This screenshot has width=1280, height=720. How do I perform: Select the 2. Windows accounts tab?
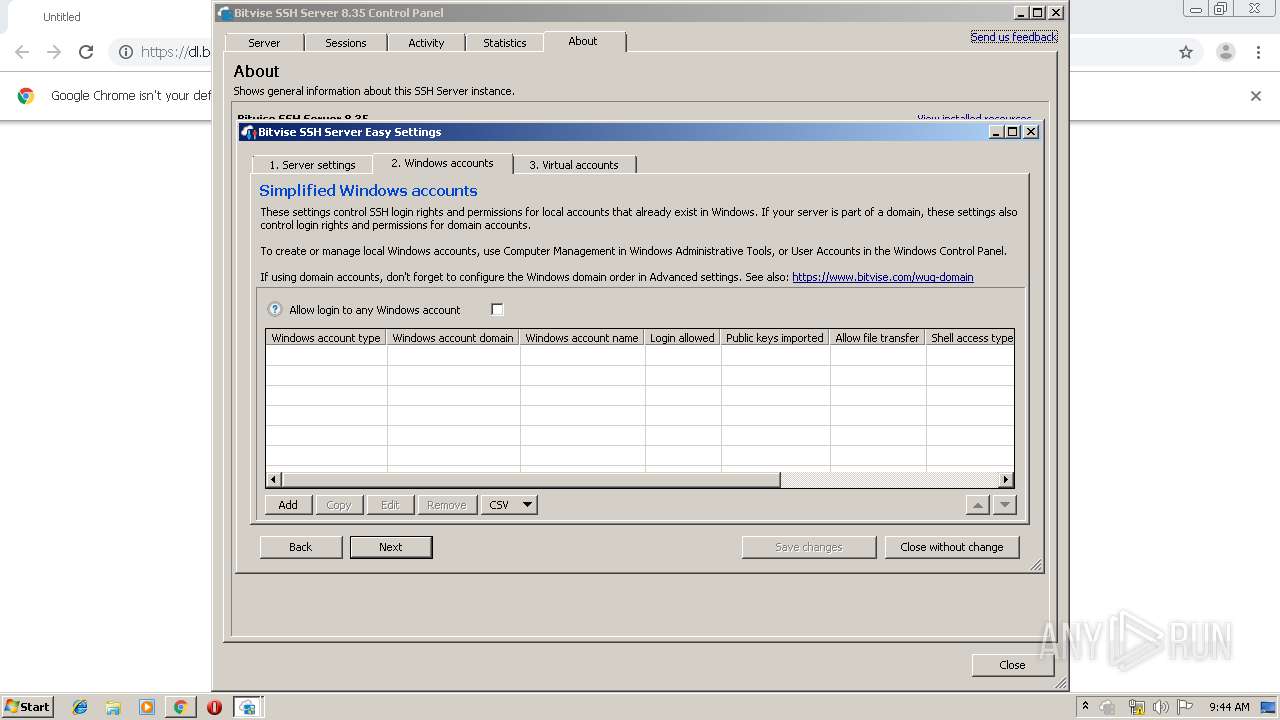(442, 163)
